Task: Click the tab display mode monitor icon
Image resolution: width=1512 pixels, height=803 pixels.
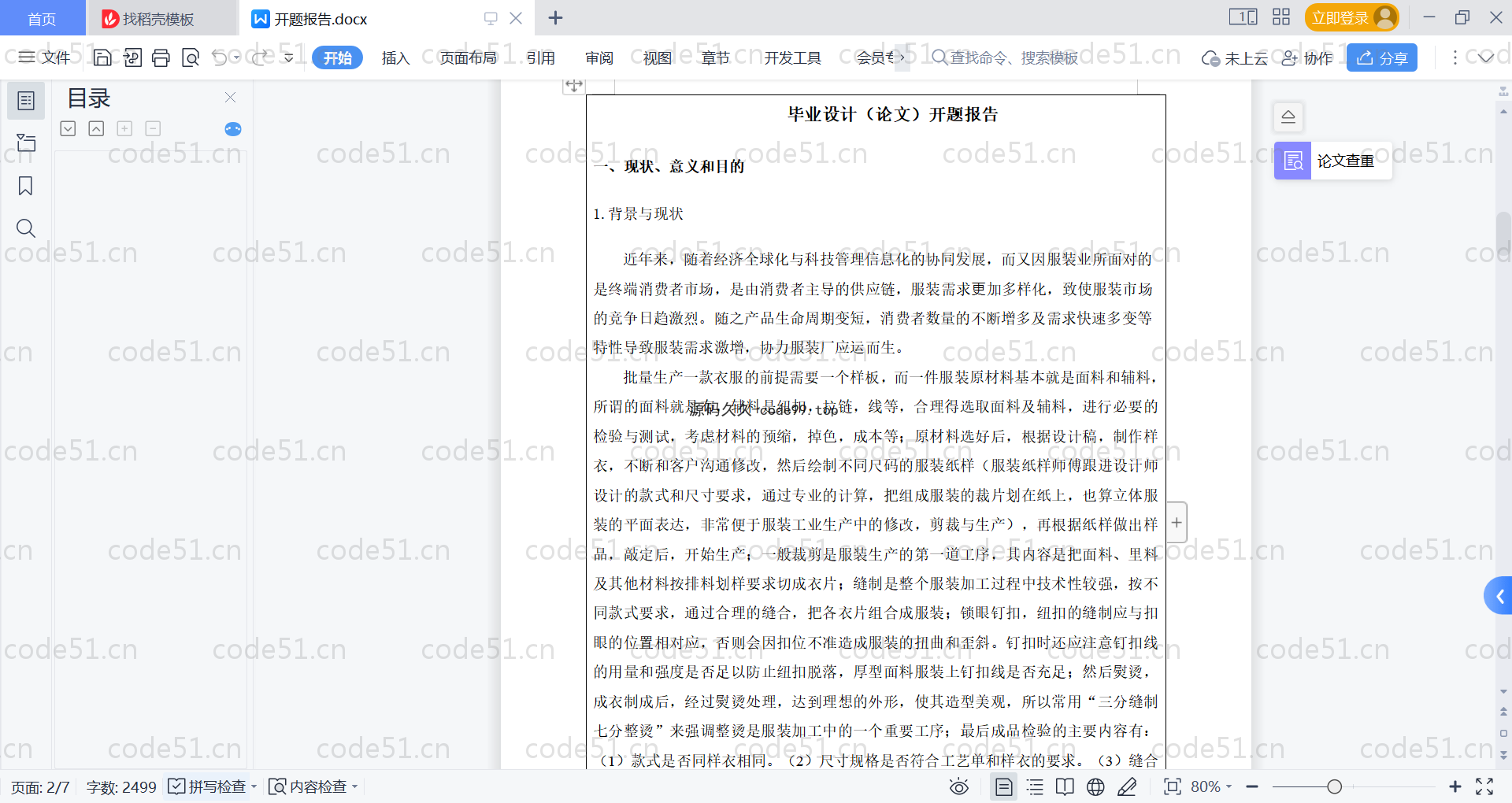Action: click(x=491, y=18)
